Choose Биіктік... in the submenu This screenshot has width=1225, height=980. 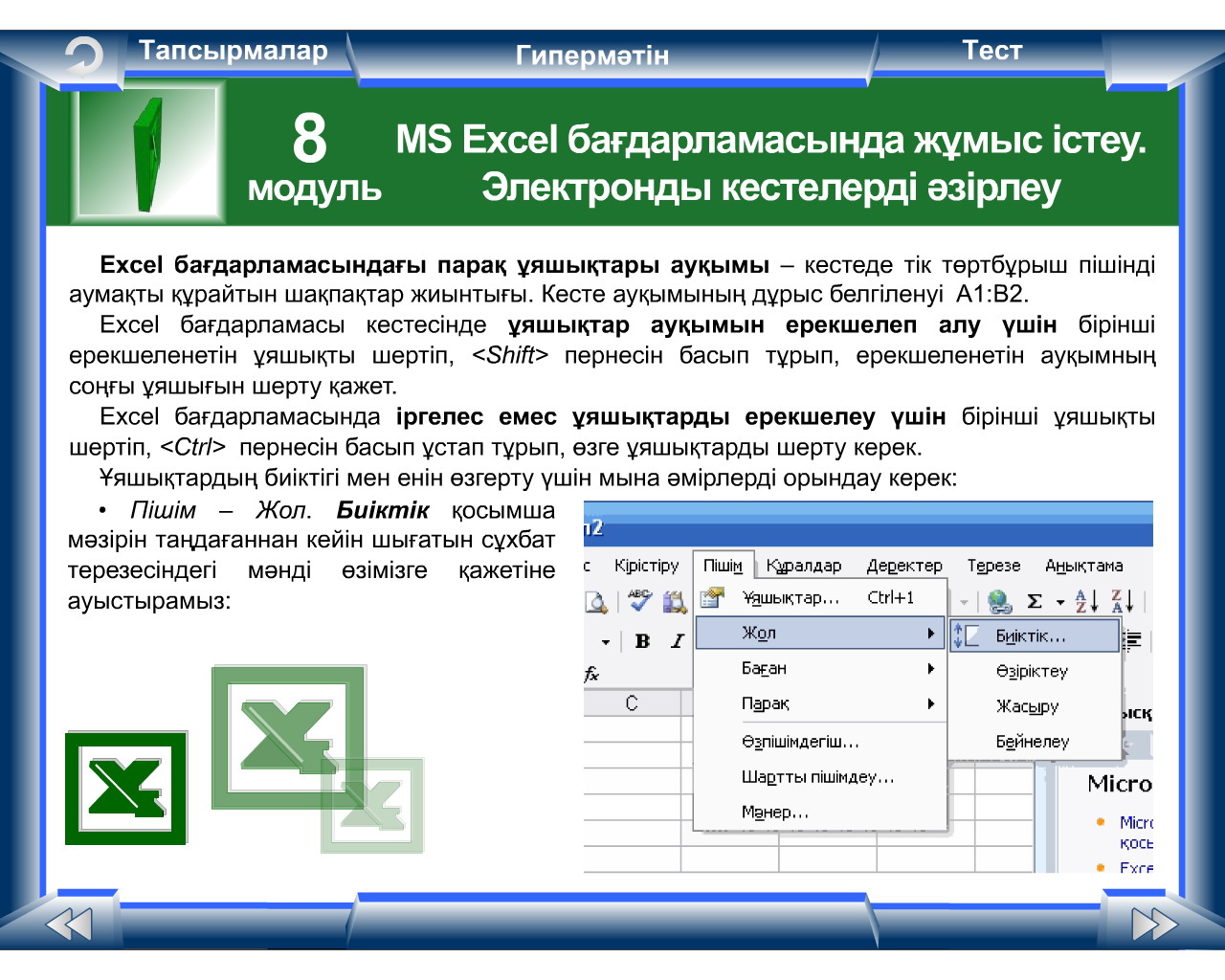tap(1035, 635)
